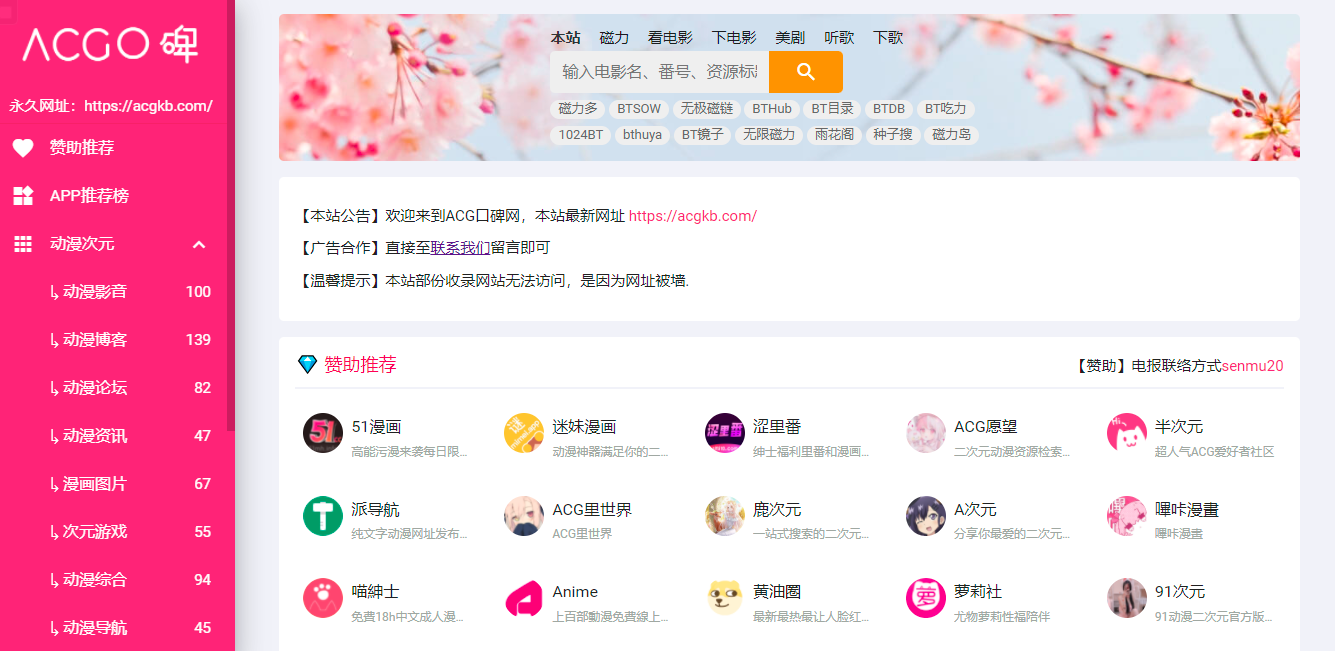Image resolution: width=1335 pixels, height=651 pixels.
Task: Select the 磁力 search tab
Action: [614, 38]
